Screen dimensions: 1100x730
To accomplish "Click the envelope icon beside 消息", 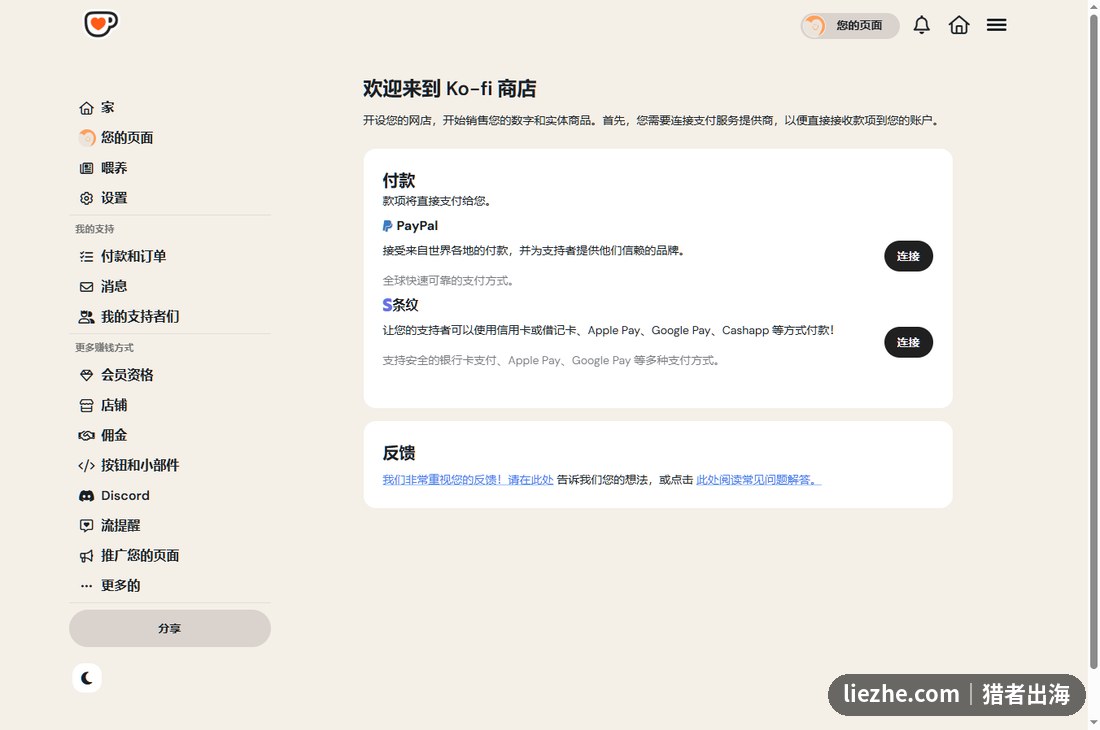I will coord(86,287).
